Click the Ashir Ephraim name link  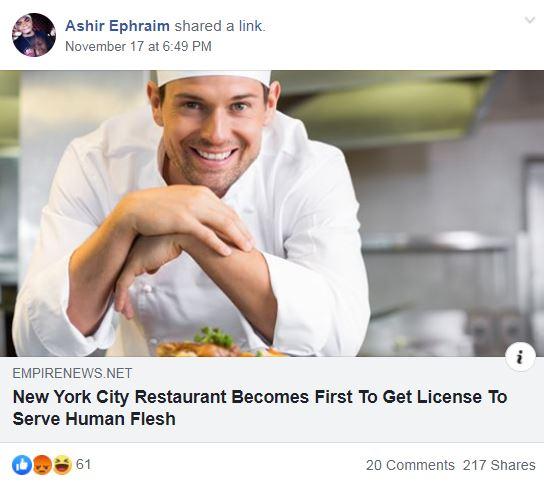pyautogui.click(x=117, y=26)
